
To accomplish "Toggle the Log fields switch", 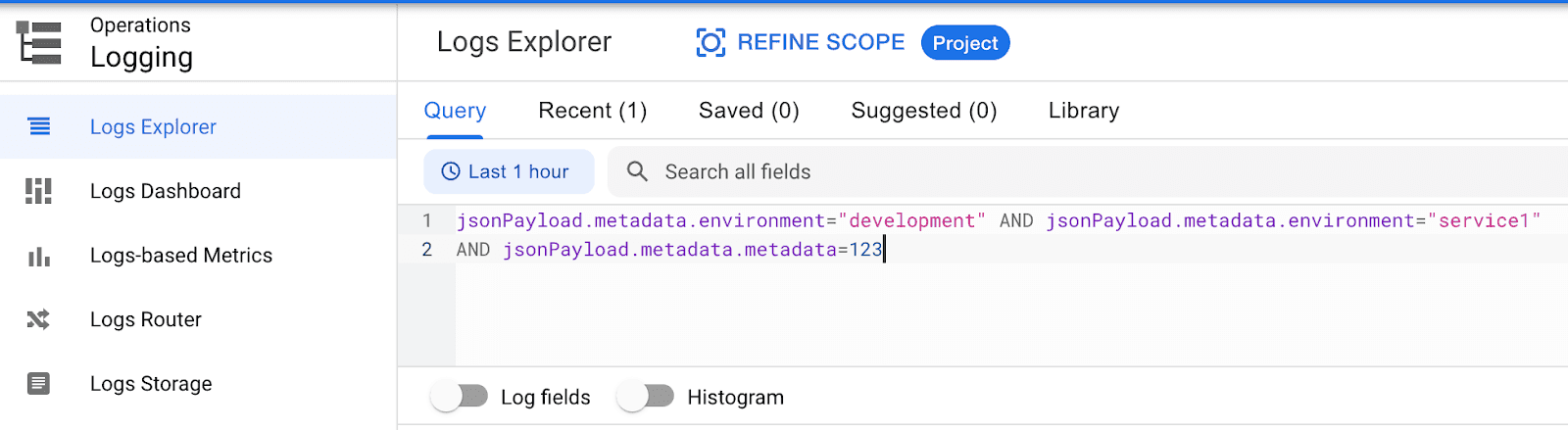I will [460, 396].
